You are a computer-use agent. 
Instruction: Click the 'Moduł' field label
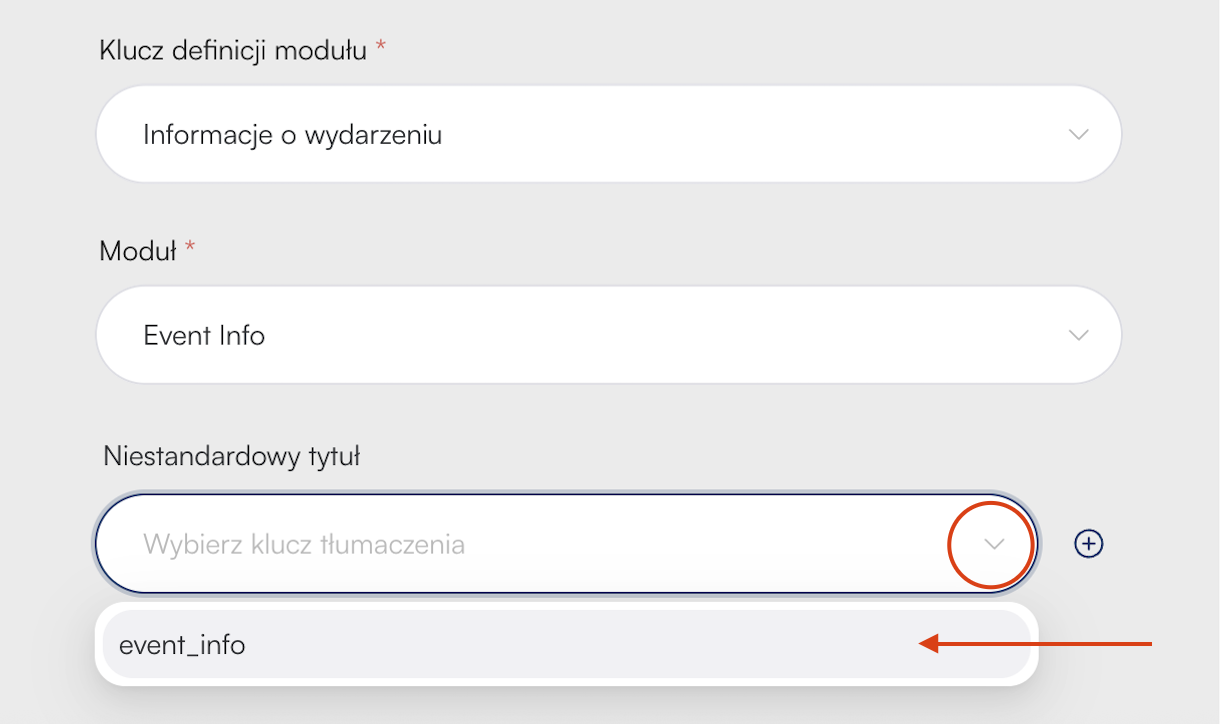click(138, 250)
